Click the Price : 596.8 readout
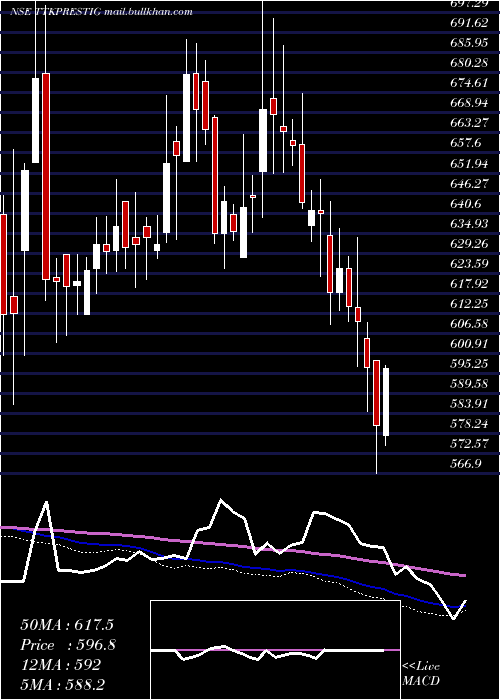500x700 pixels. point(68,646)
